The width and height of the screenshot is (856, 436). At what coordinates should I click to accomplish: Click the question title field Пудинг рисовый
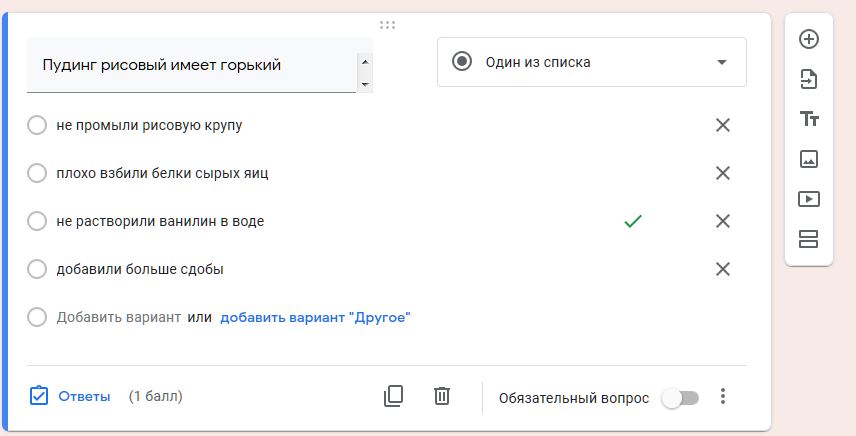192,65
